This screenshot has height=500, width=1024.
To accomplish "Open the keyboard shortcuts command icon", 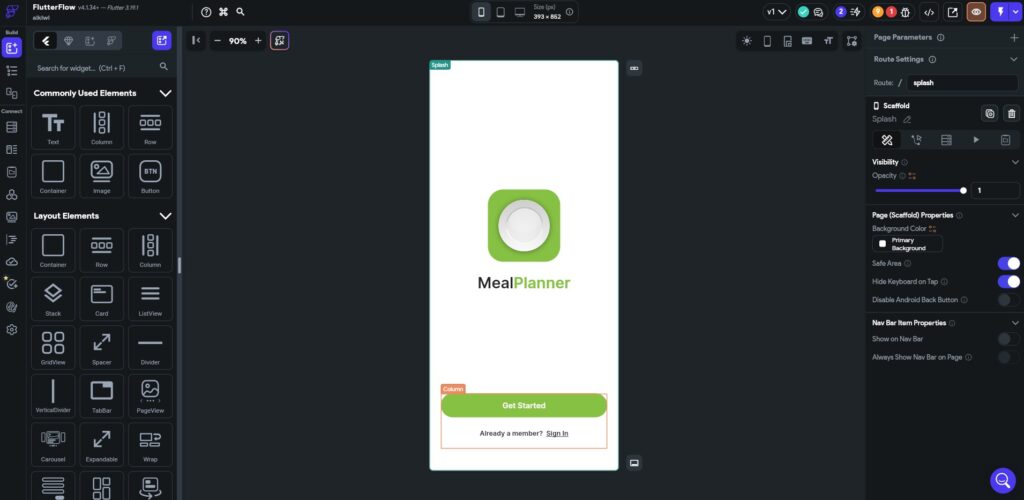I will click(x=223, y=12).
